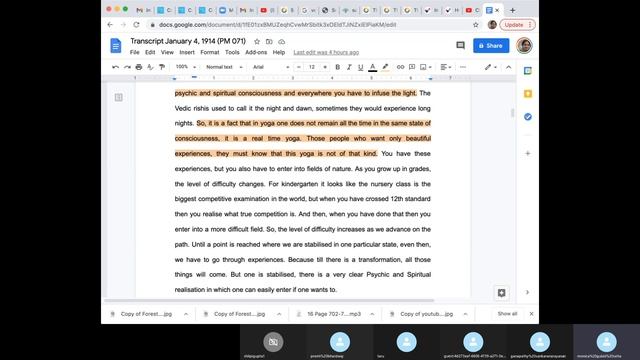Open the Editing mode pencil dropdown

490,67
